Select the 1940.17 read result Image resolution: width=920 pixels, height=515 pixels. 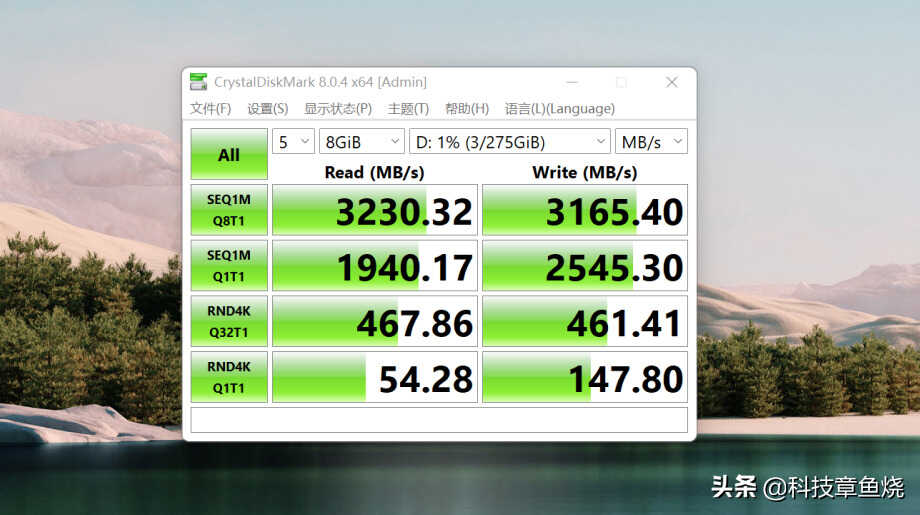[375, 266]
